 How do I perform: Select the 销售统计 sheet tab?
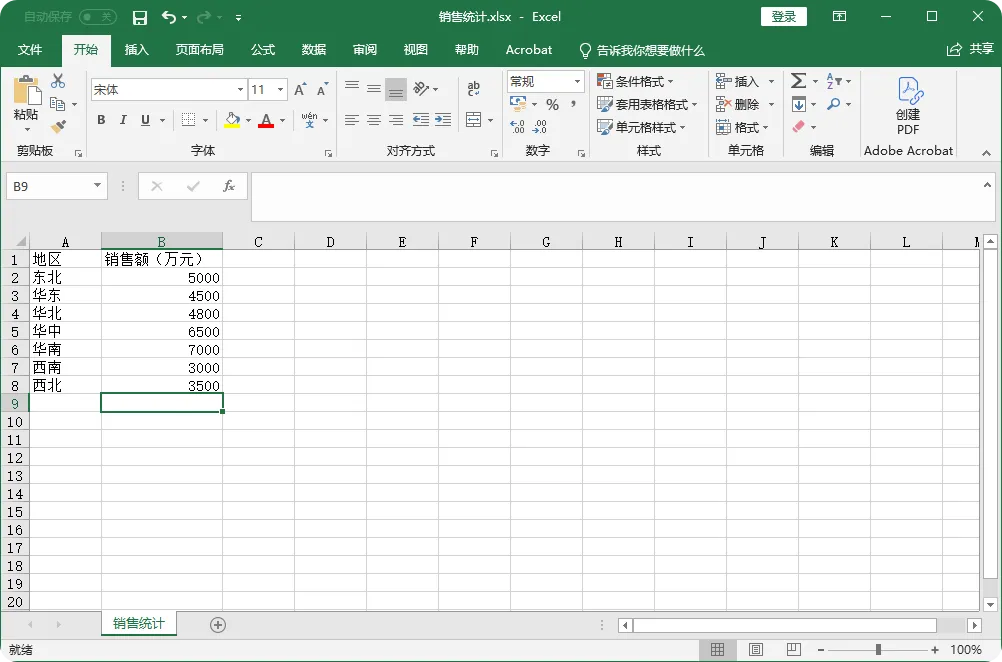click(139, 624)
